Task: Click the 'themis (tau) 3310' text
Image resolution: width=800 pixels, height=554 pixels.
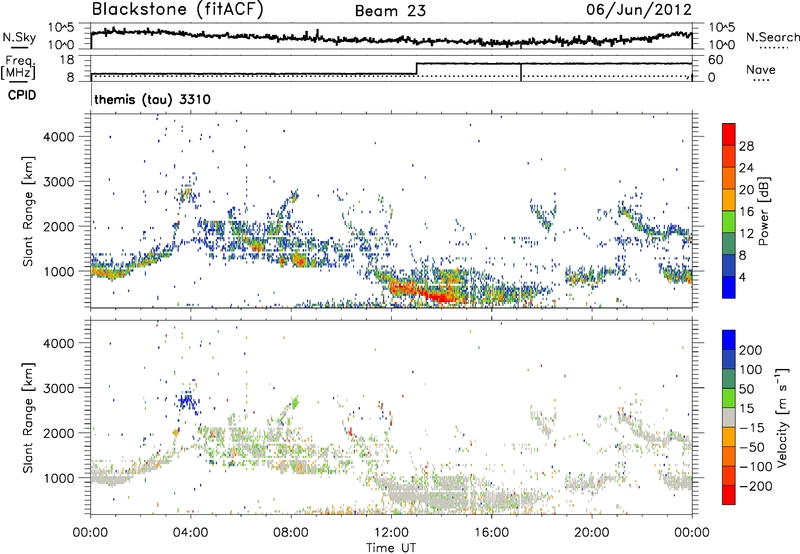Action: click(x=153, y=99)
